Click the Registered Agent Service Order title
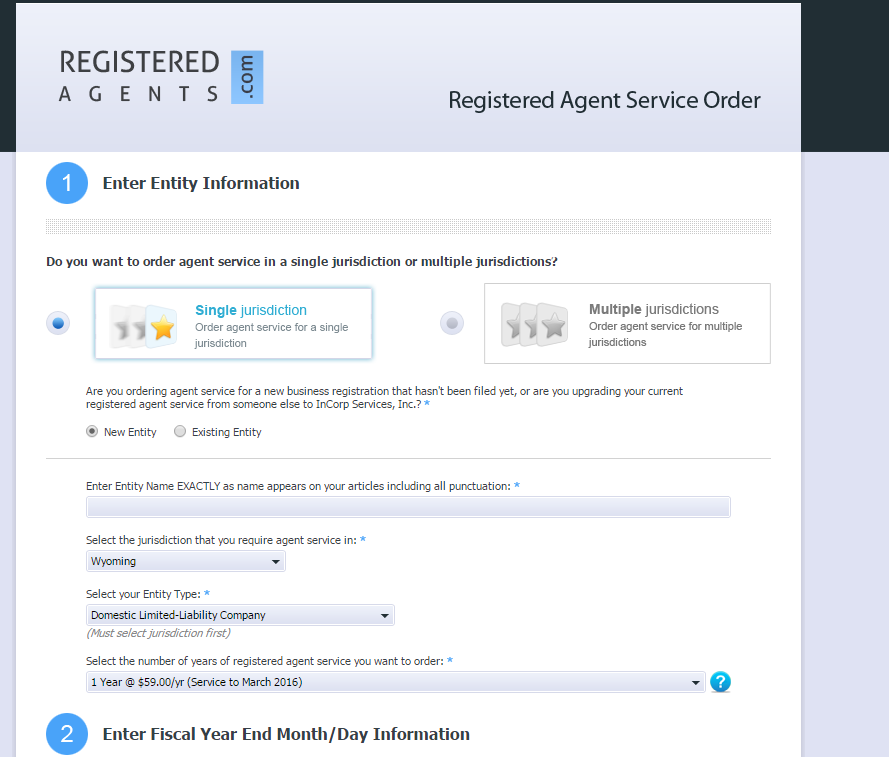 tap(604, 100)
